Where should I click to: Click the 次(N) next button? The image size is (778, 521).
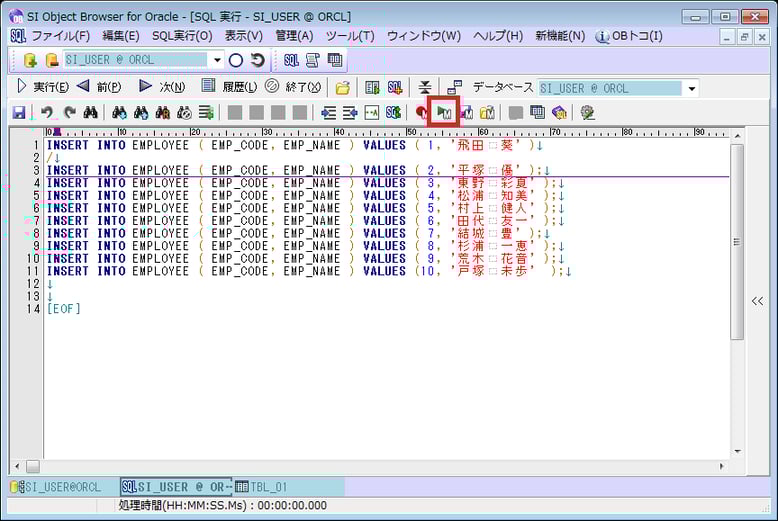(161, 87)
